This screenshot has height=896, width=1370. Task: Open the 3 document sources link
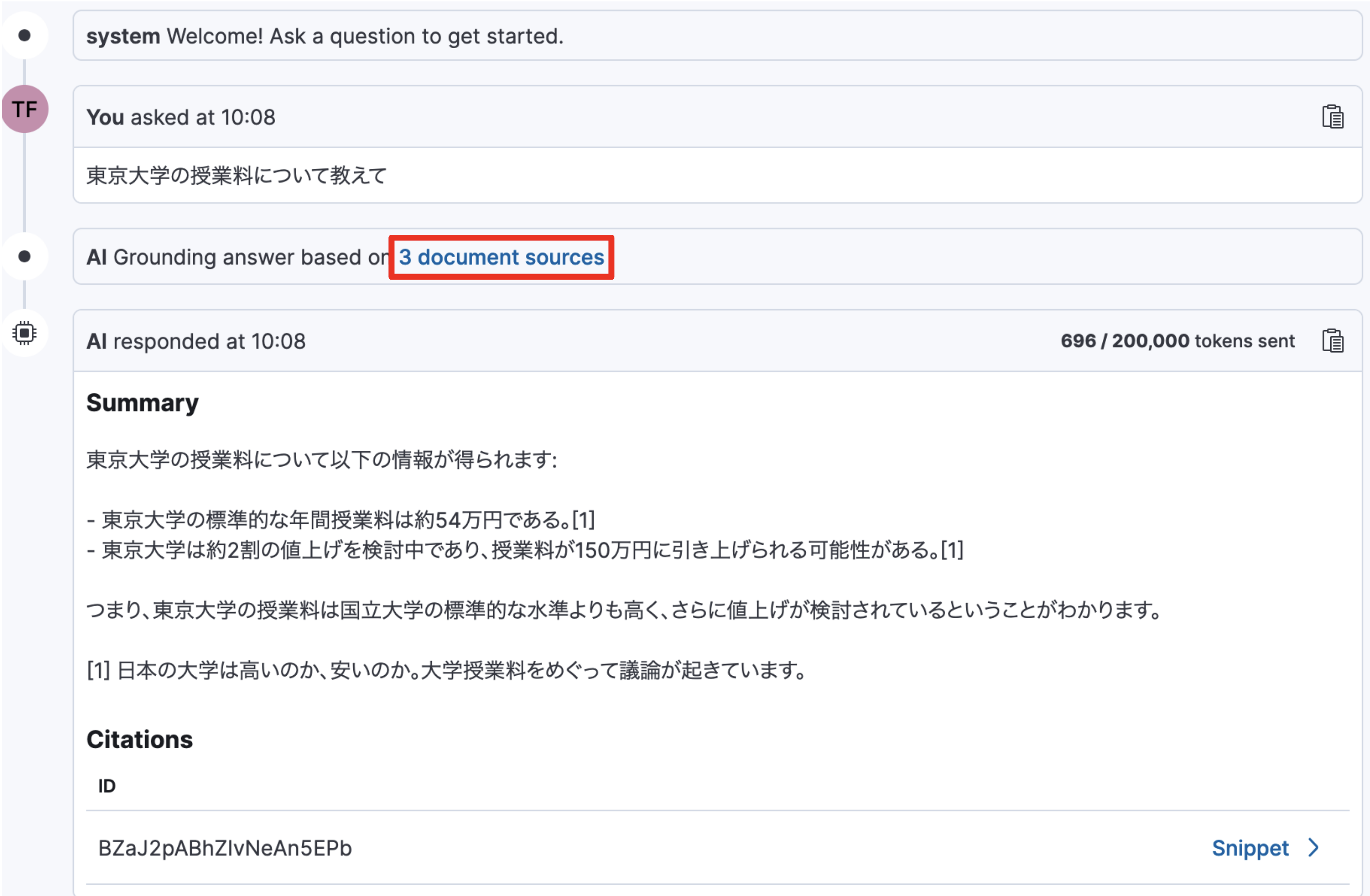point(500,257)
